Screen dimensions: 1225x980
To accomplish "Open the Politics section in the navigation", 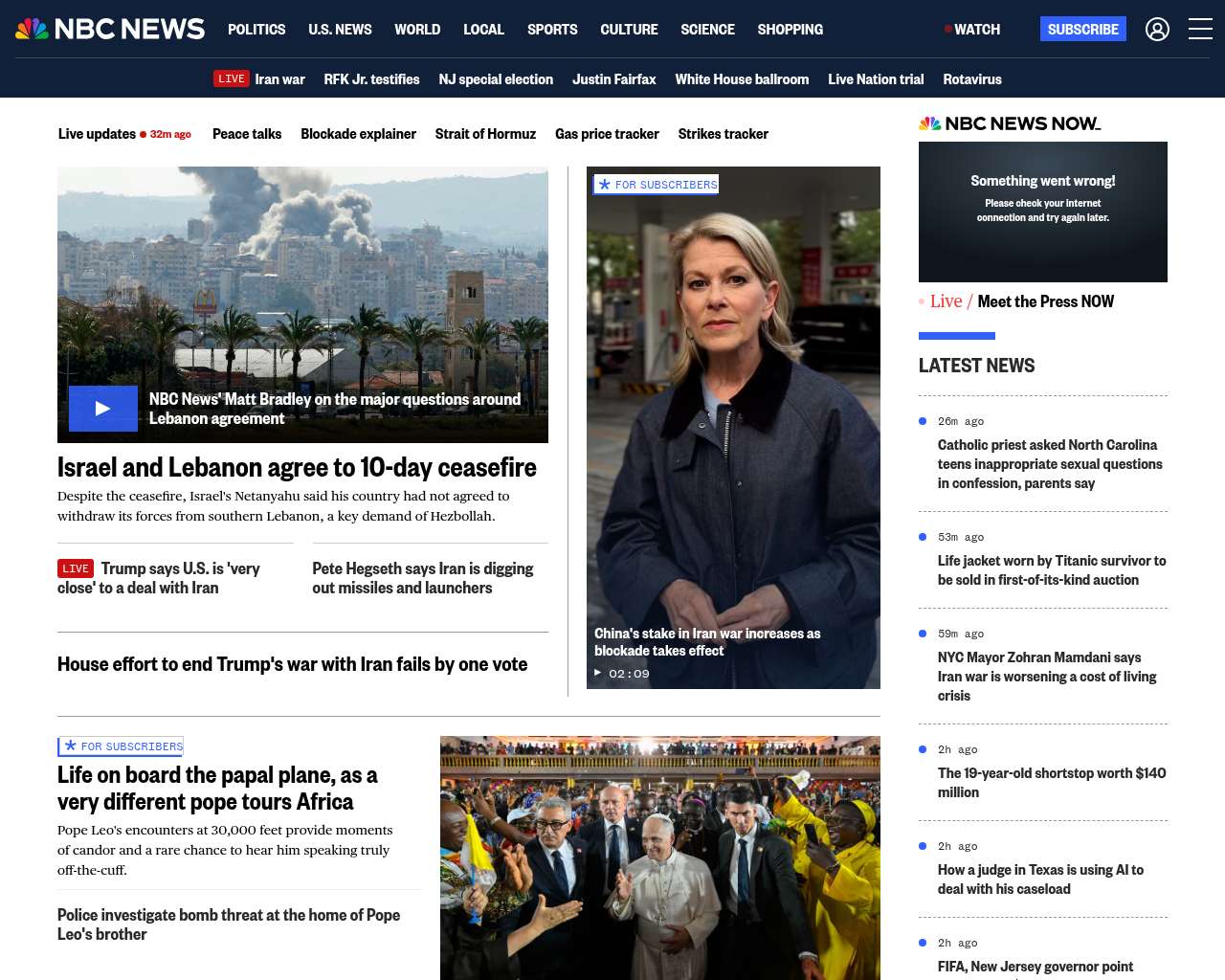I will (256, 30).
